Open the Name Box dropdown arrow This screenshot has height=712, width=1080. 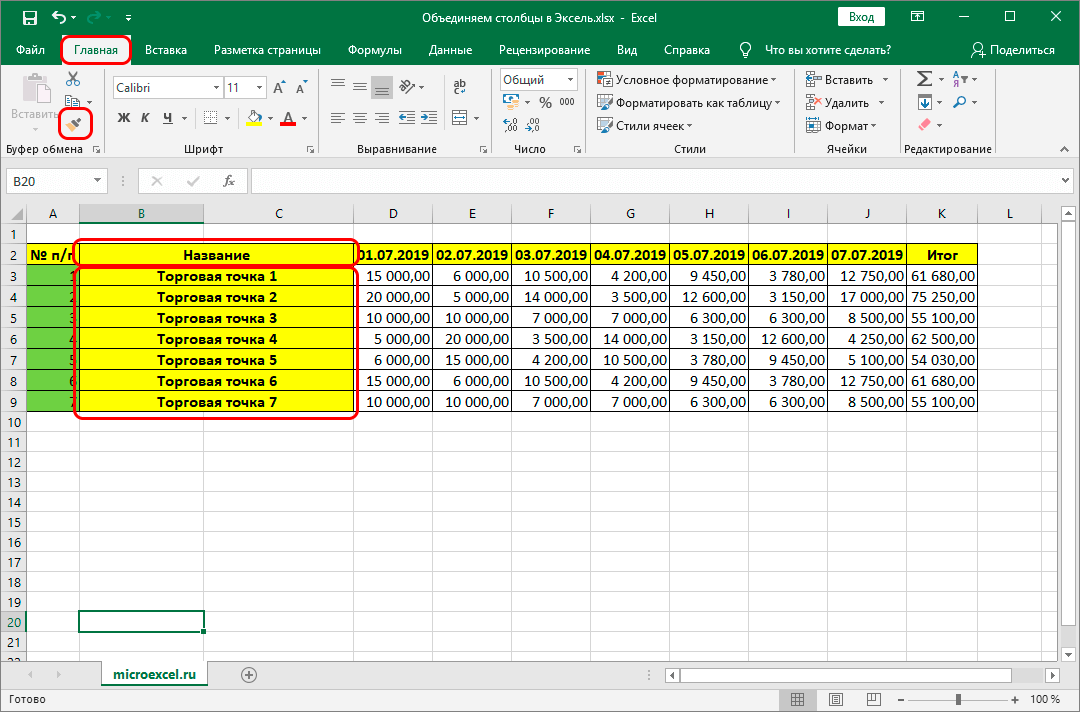(97, 181)
